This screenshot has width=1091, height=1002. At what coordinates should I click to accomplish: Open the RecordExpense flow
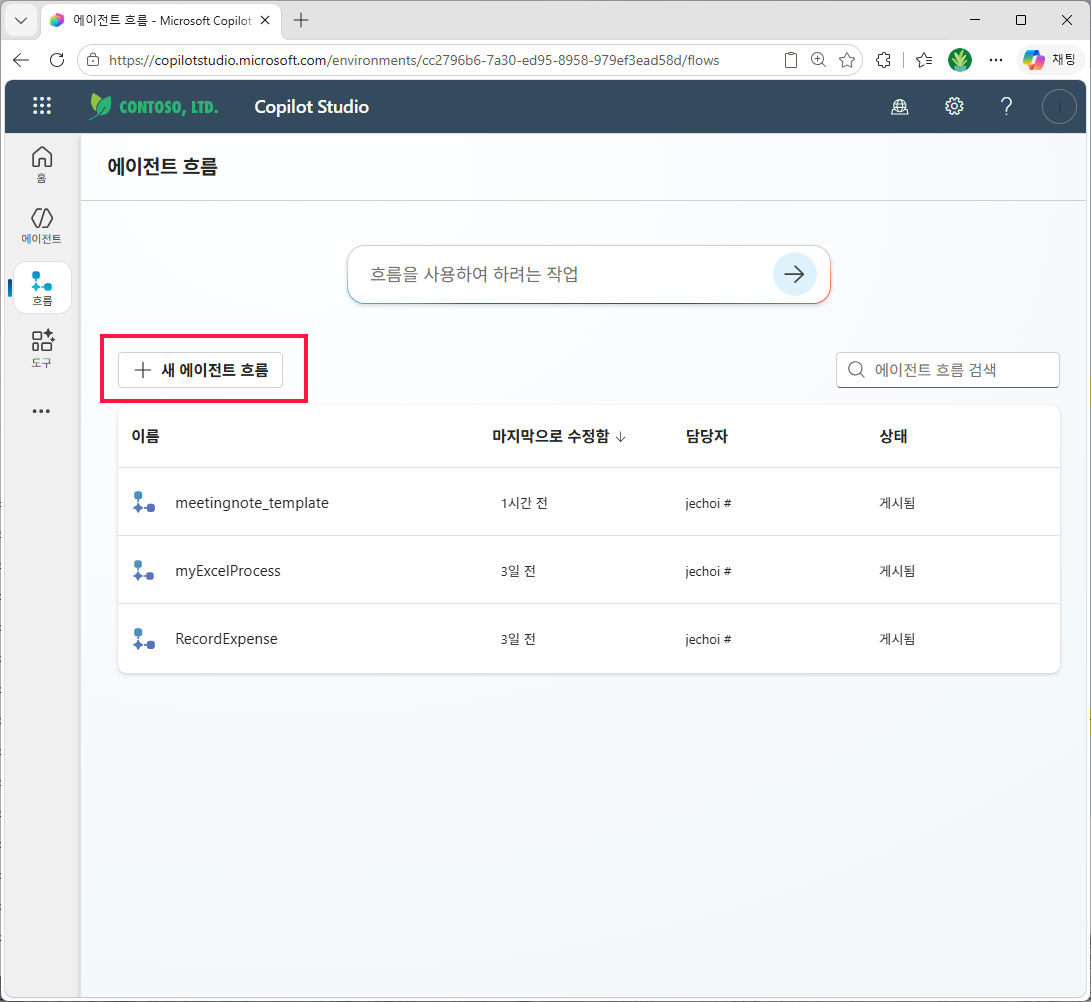click(x=226, y=639)
